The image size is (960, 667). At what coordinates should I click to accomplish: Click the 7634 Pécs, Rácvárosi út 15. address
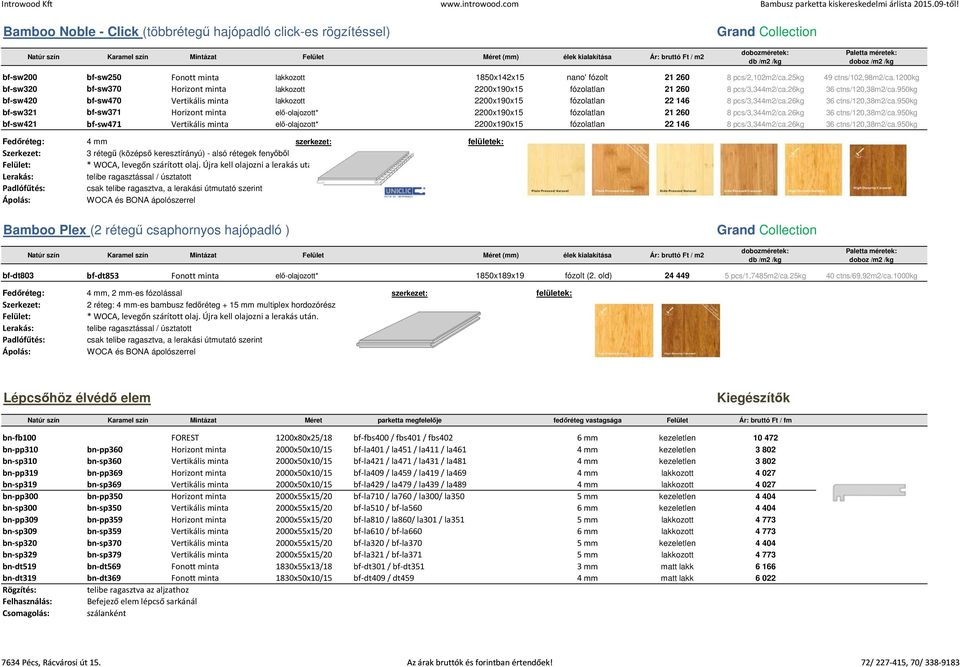point(51,662)
